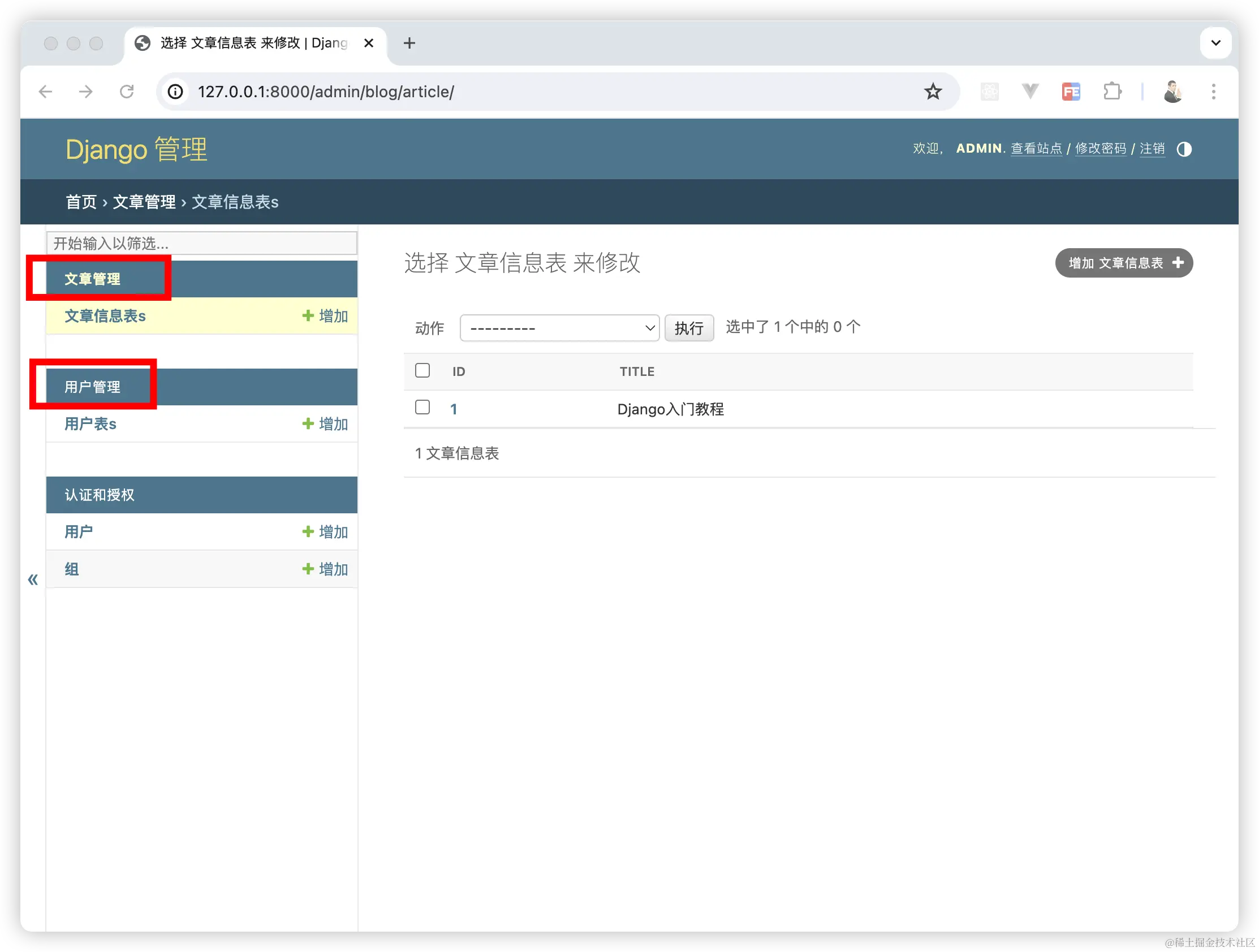Check the select-all header checkbox
This screenshot has height=952, width=1259.
[x=422, y=370]
